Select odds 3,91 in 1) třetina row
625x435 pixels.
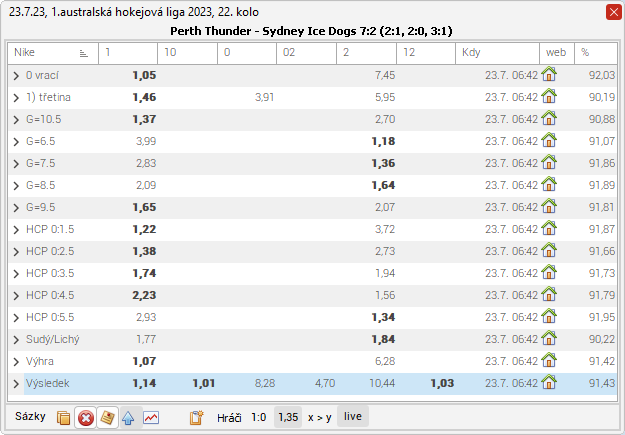coord(264,97)
